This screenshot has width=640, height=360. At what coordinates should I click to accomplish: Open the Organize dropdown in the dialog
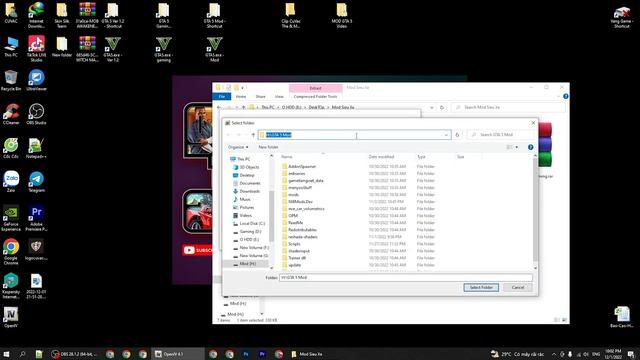point(238,147)
